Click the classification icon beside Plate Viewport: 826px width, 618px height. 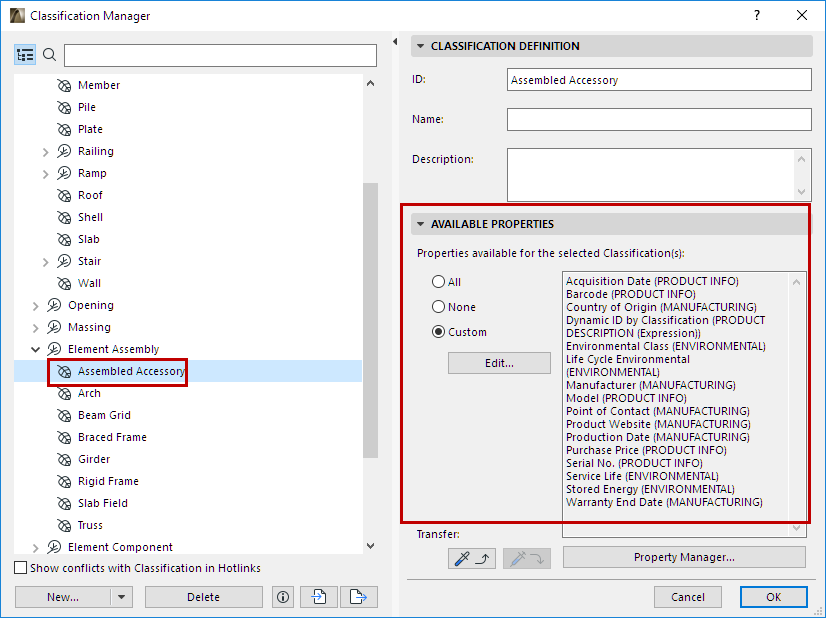click(64, 130)
